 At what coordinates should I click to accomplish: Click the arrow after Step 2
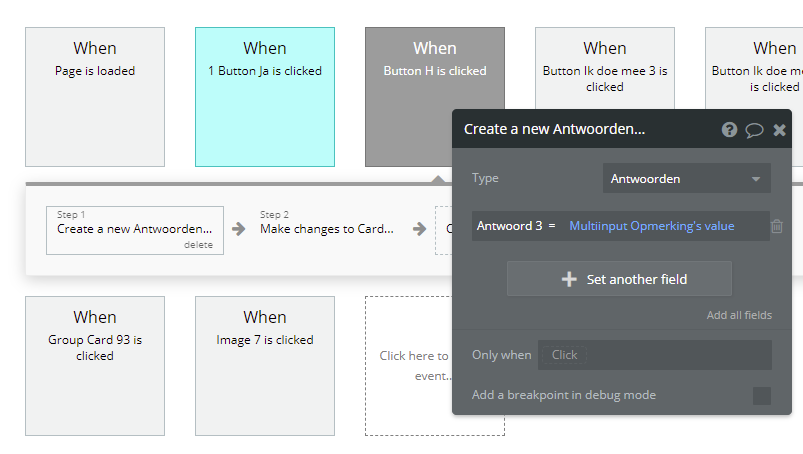coord(417,229)
